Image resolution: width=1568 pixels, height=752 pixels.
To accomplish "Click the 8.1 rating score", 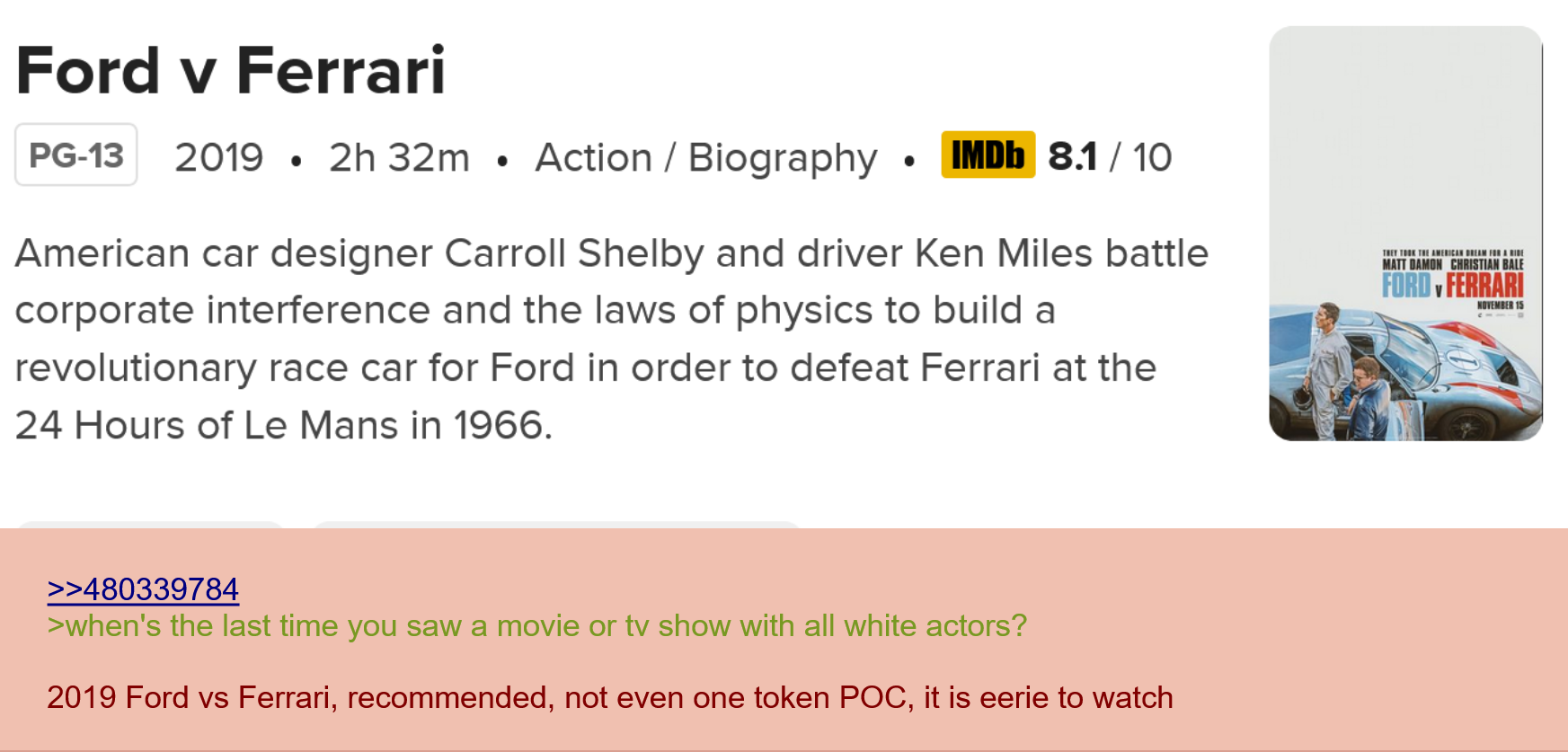I will click(x=1072, y=157).
